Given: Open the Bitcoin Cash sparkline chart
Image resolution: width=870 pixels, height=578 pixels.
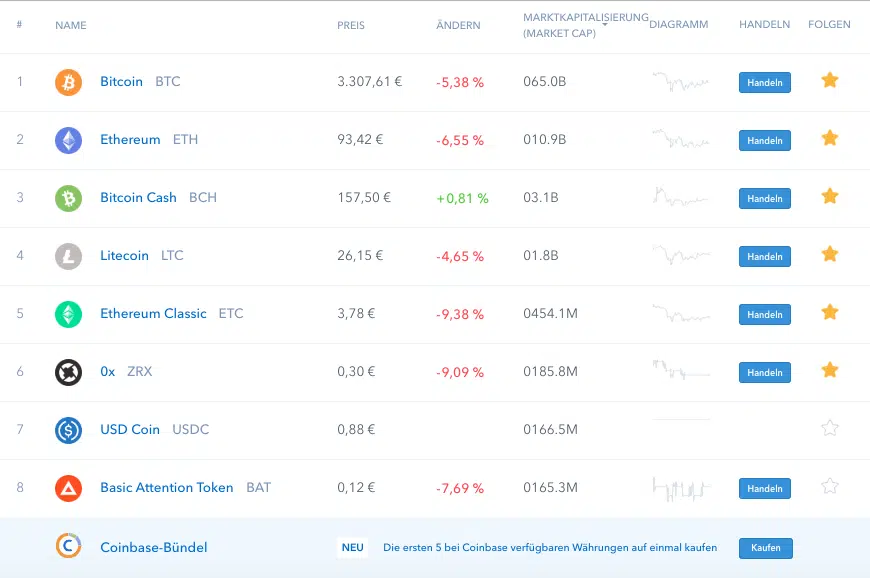Looking at the screenshot, I should click(x=681, y=196).
